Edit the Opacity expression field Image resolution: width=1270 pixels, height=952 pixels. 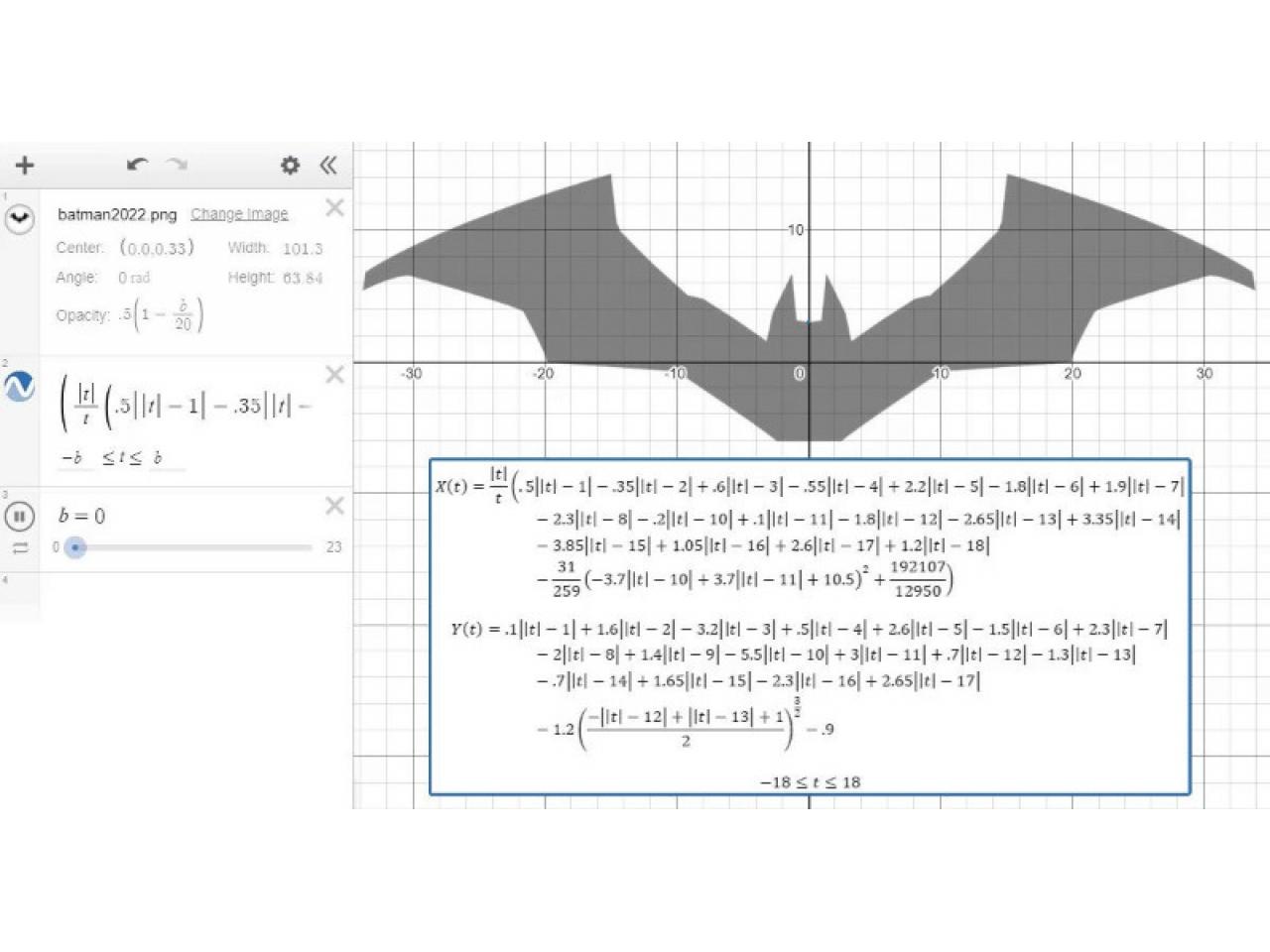click(160, 315)
